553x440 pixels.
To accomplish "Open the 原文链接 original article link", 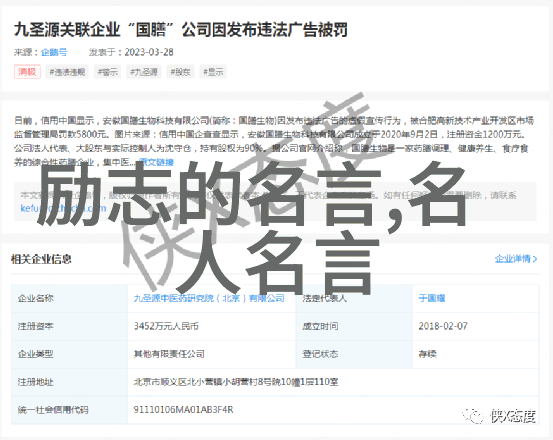I will [x=157, y=162].
